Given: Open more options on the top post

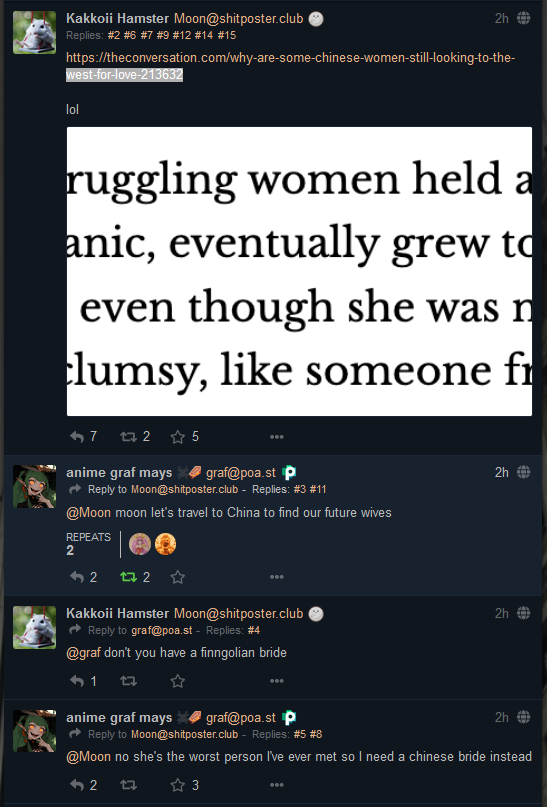Looking at the screenshot, I should (277, 437).
